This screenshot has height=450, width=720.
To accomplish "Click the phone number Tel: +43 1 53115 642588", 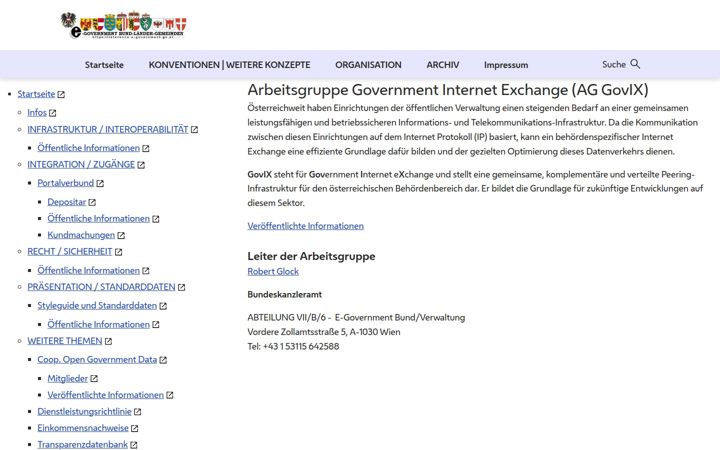I will click(x=293, y=346).
